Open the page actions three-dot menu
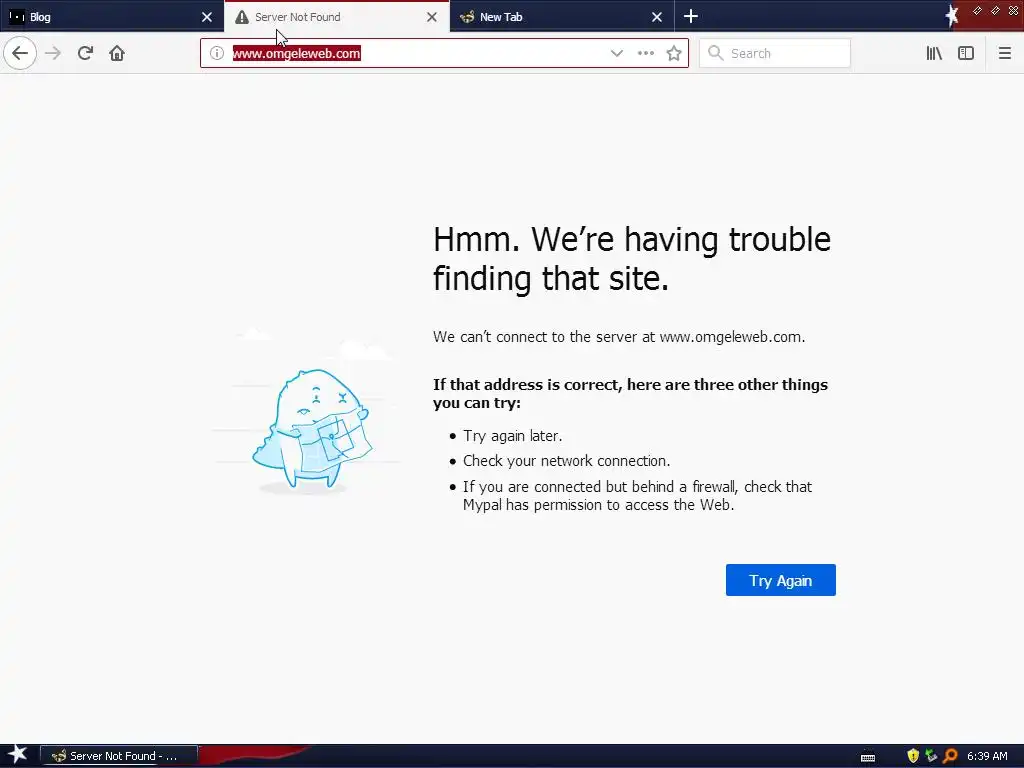1024x768 pixels. tap(645, 54)
